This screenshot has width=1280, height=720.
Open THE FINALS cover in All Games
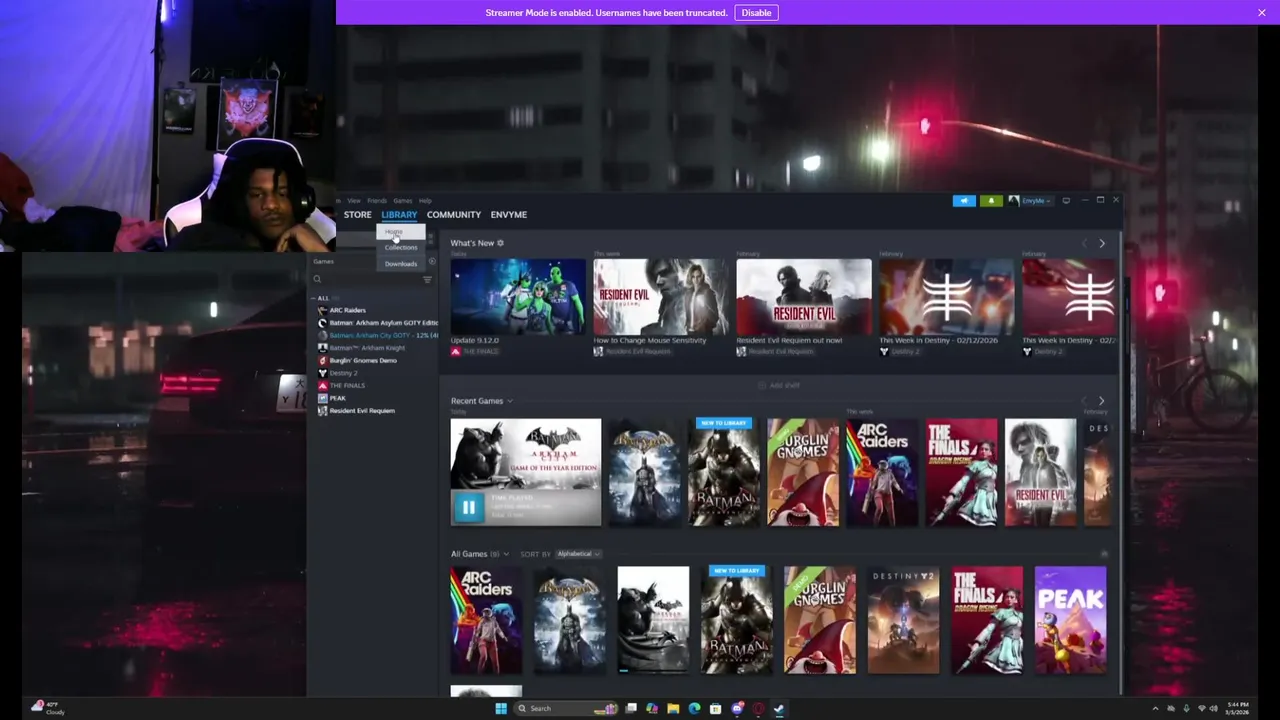click(x=987, y=620)
